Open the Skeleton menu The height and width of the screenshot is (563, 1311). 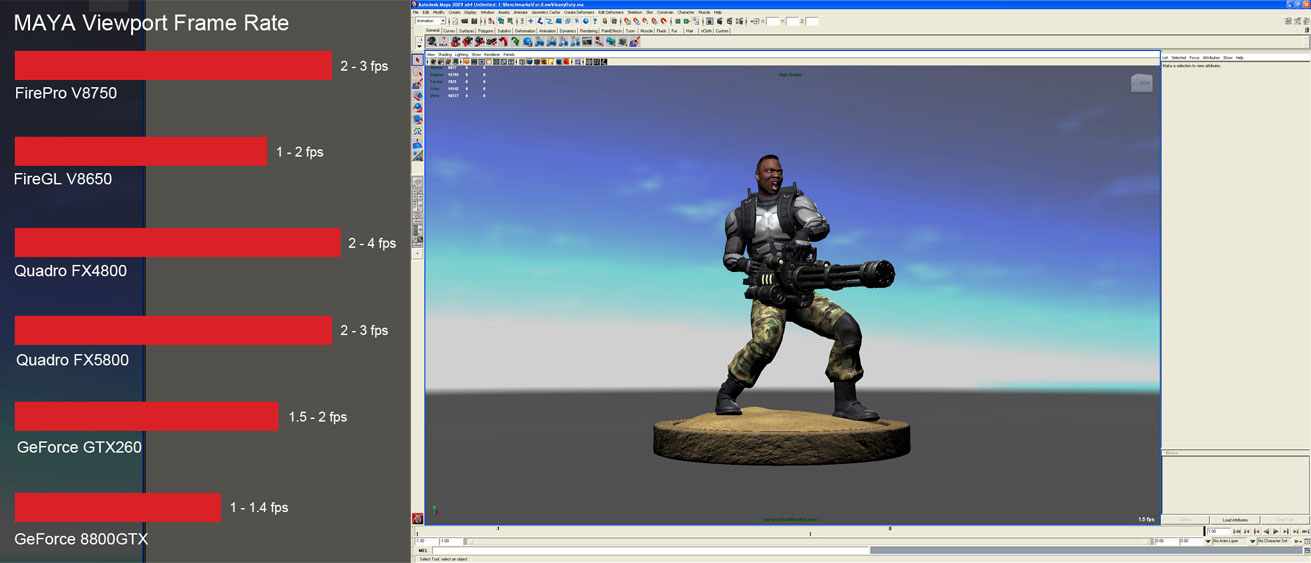click(634, 12)
